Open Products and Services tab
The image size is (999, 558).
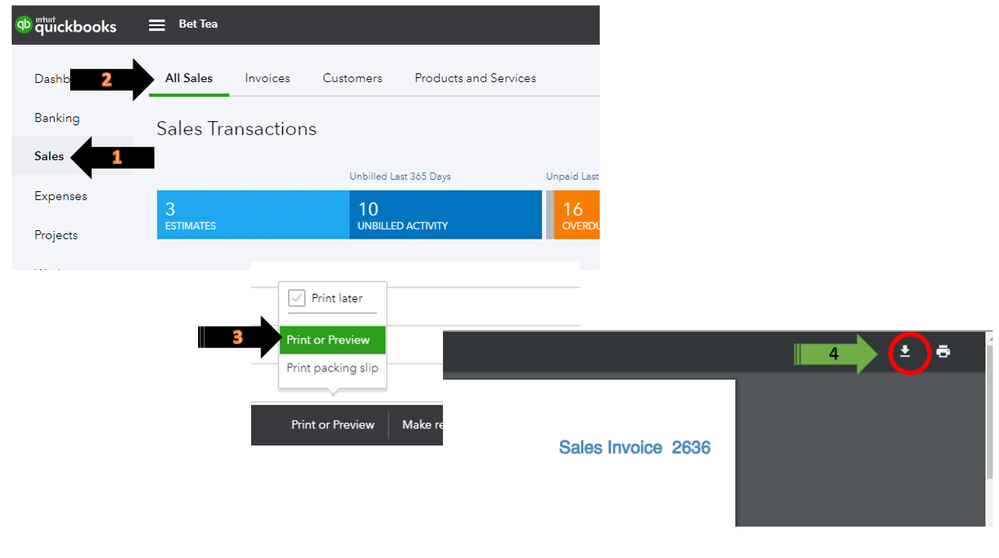pos(475,78)
